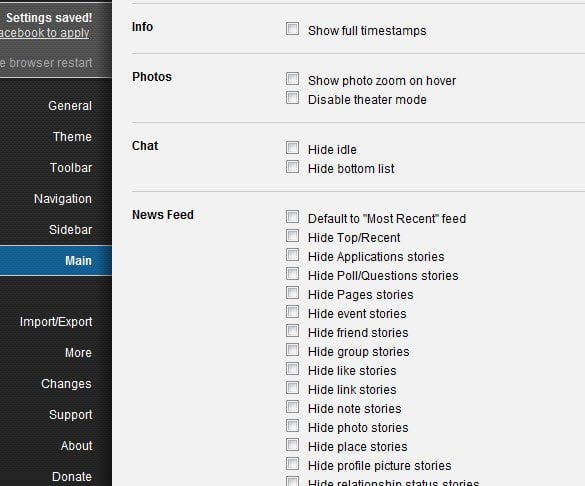This screenshot has width=585, height=486.
Task: Enable Hide Applications stories
Action: click(292, 255)
